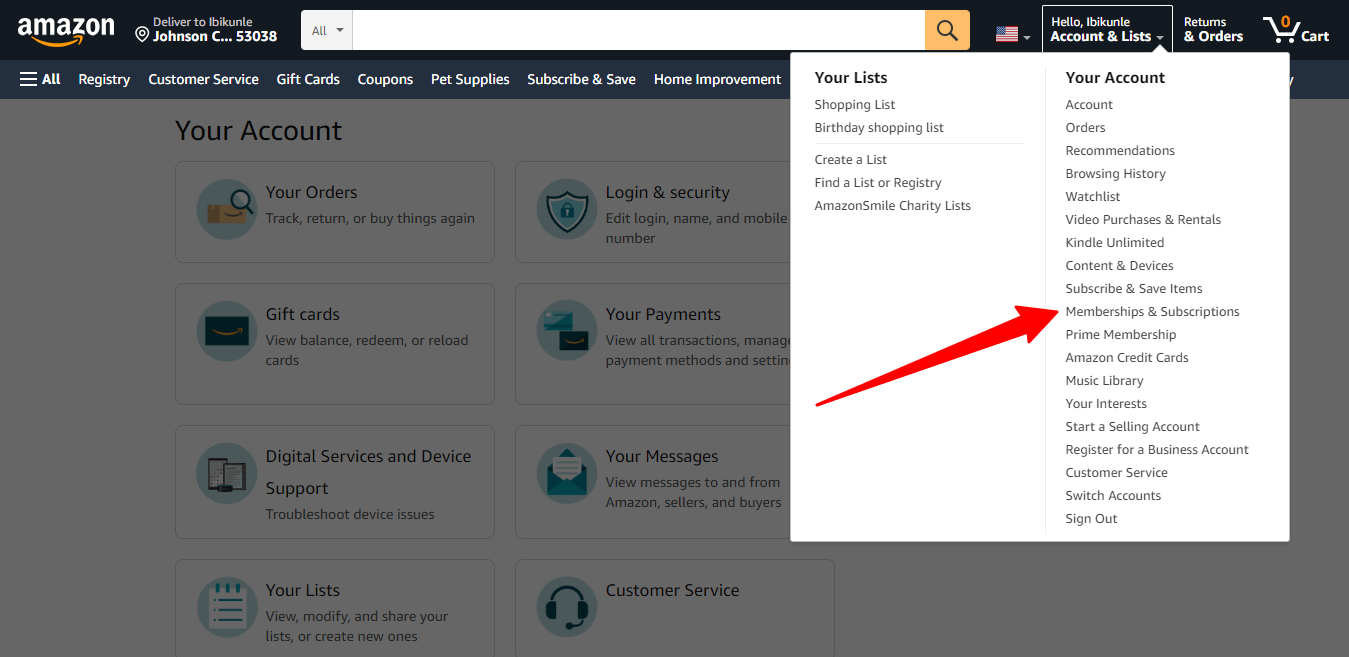Screen dimensions: 1349x657
Task: Open Shopping List in Your Lists
Action: coord(855,105)
